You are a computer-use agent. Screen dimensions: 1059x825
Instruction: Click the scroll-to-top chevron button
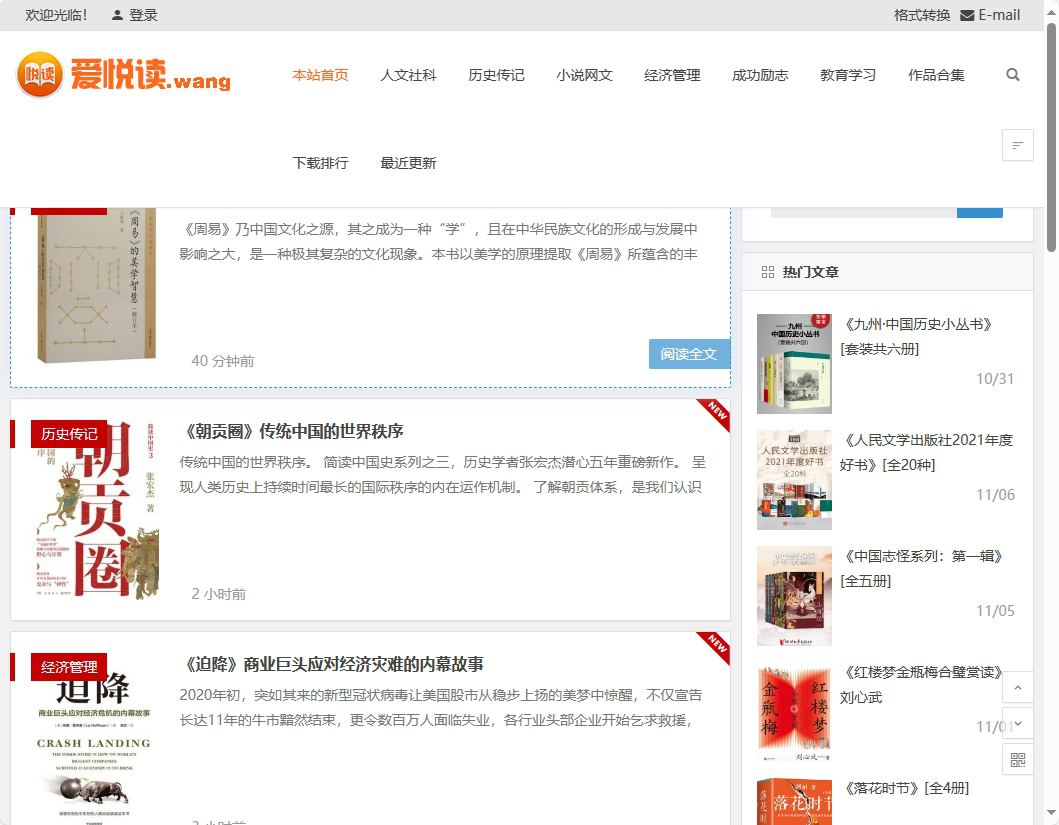pyautogui.click(x=1018, y=688)
